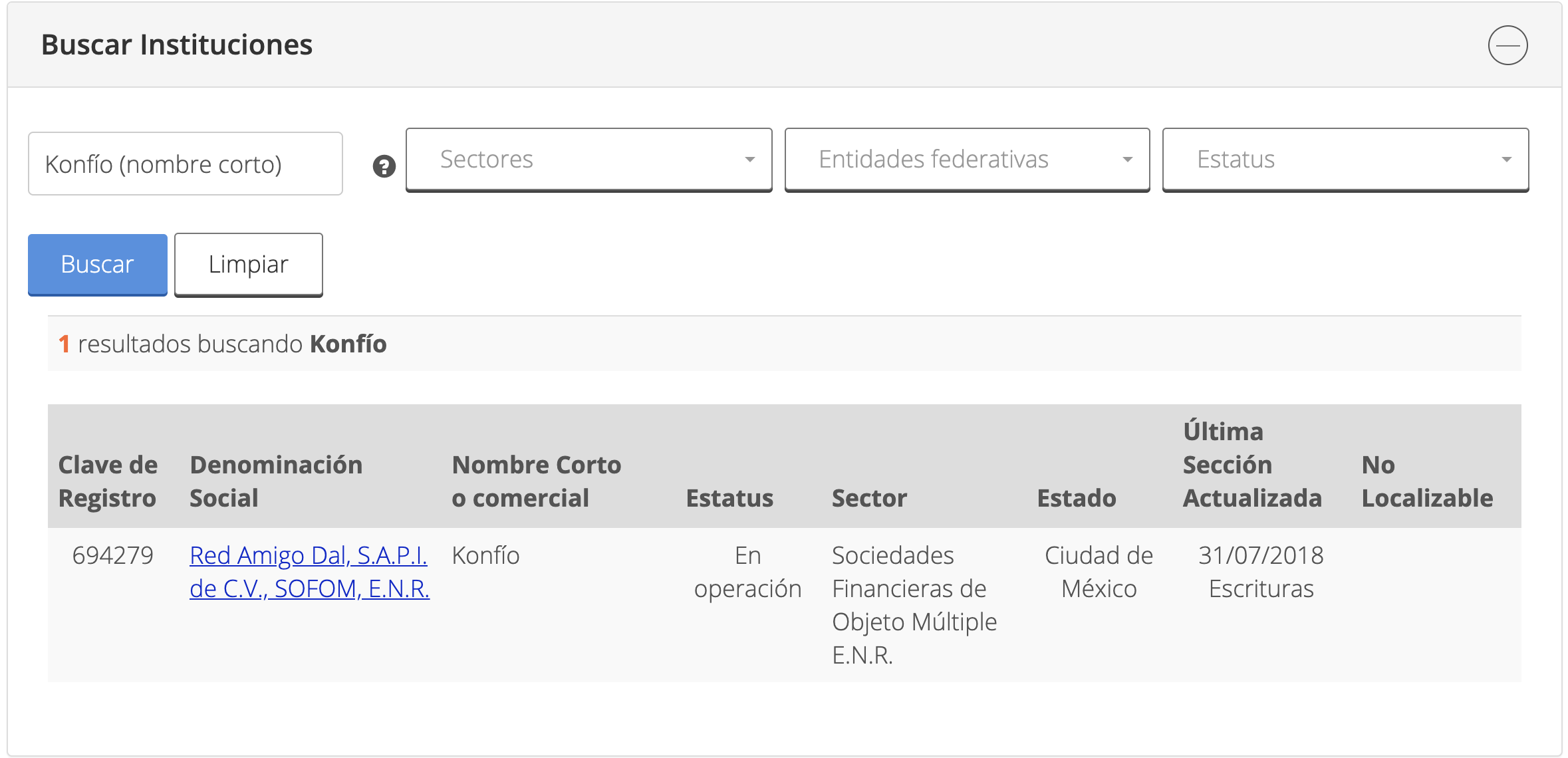
Task: Open the Red Amigo Dal institution link
Action: click(x=309, y=572)
